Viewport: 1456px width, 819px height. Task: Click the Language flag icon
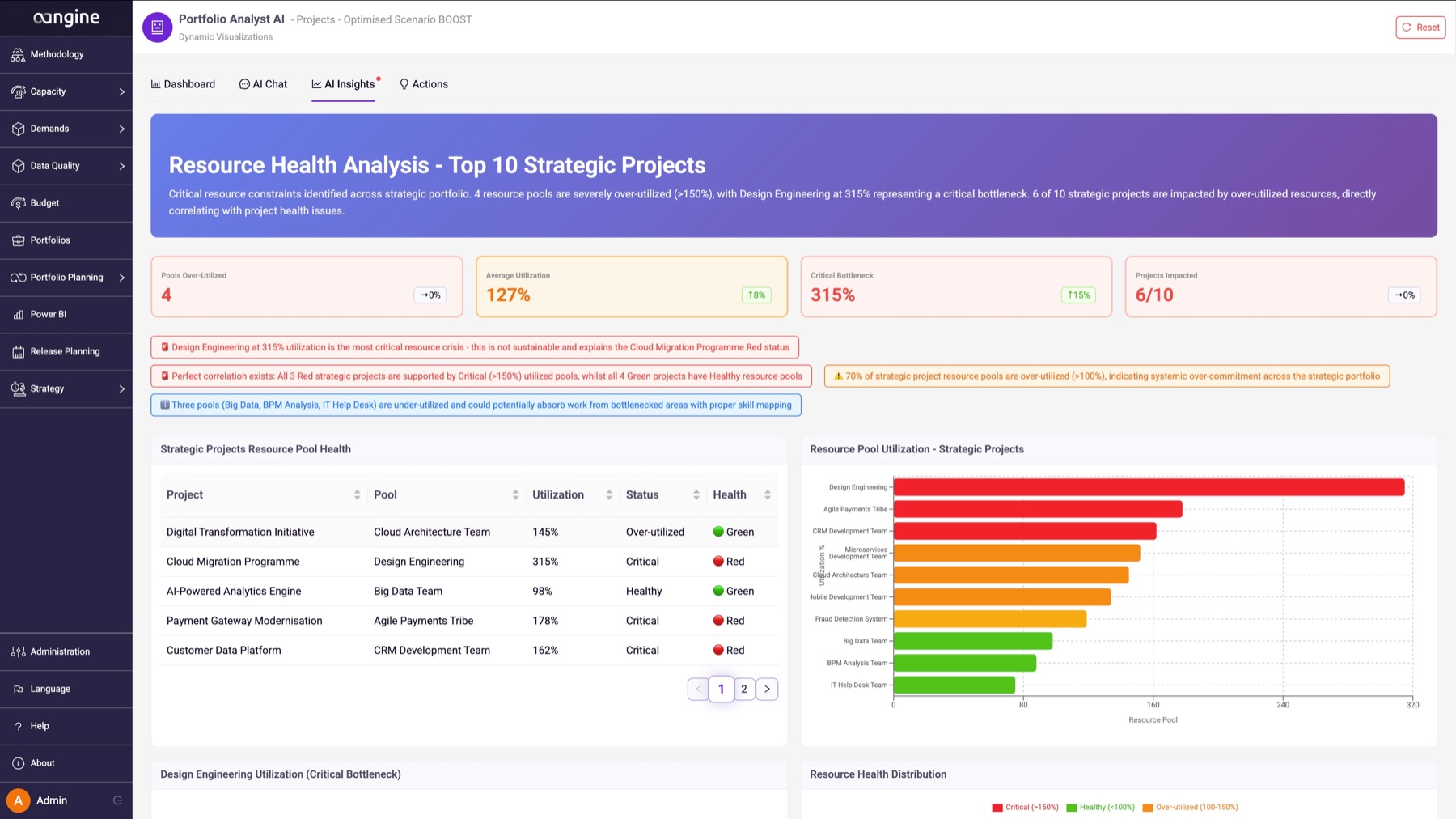tap(18, 689)
